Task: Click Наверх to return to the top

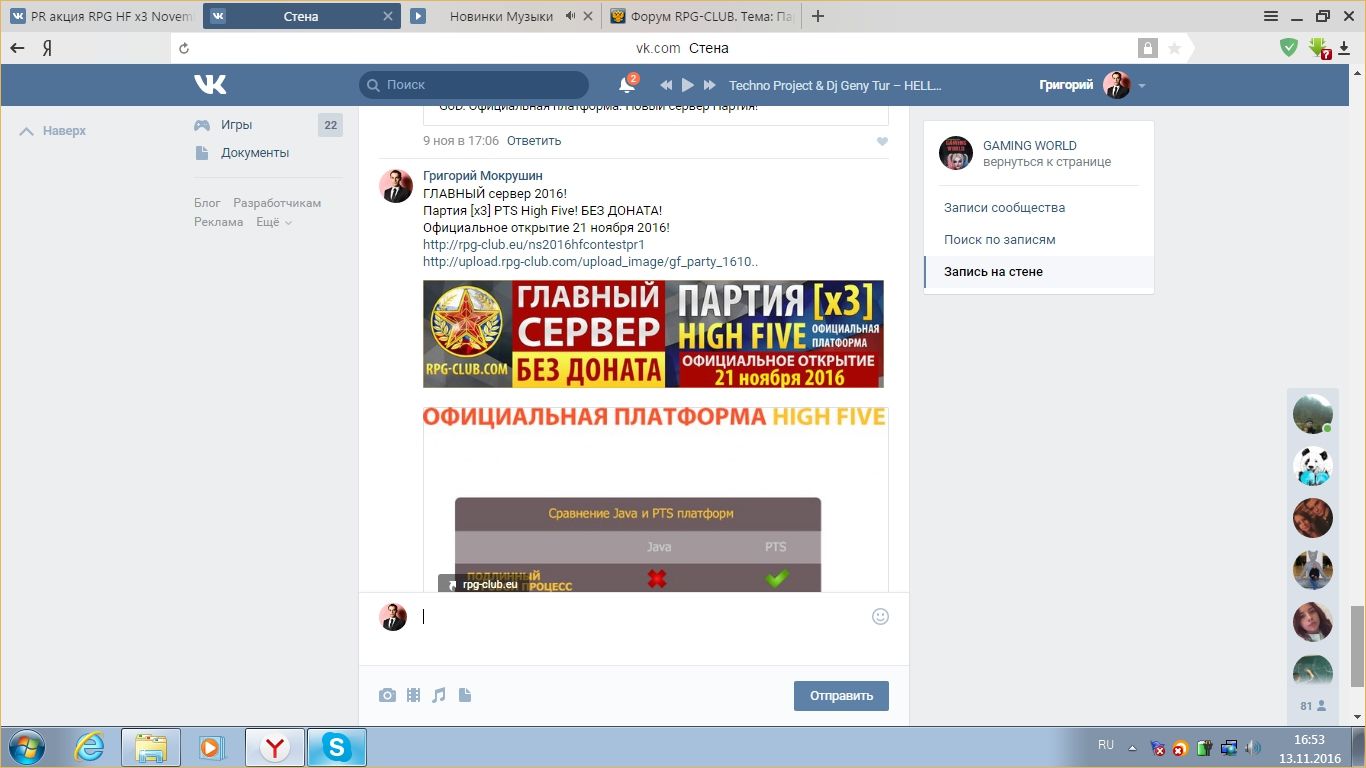Action: tap(54, 131)
